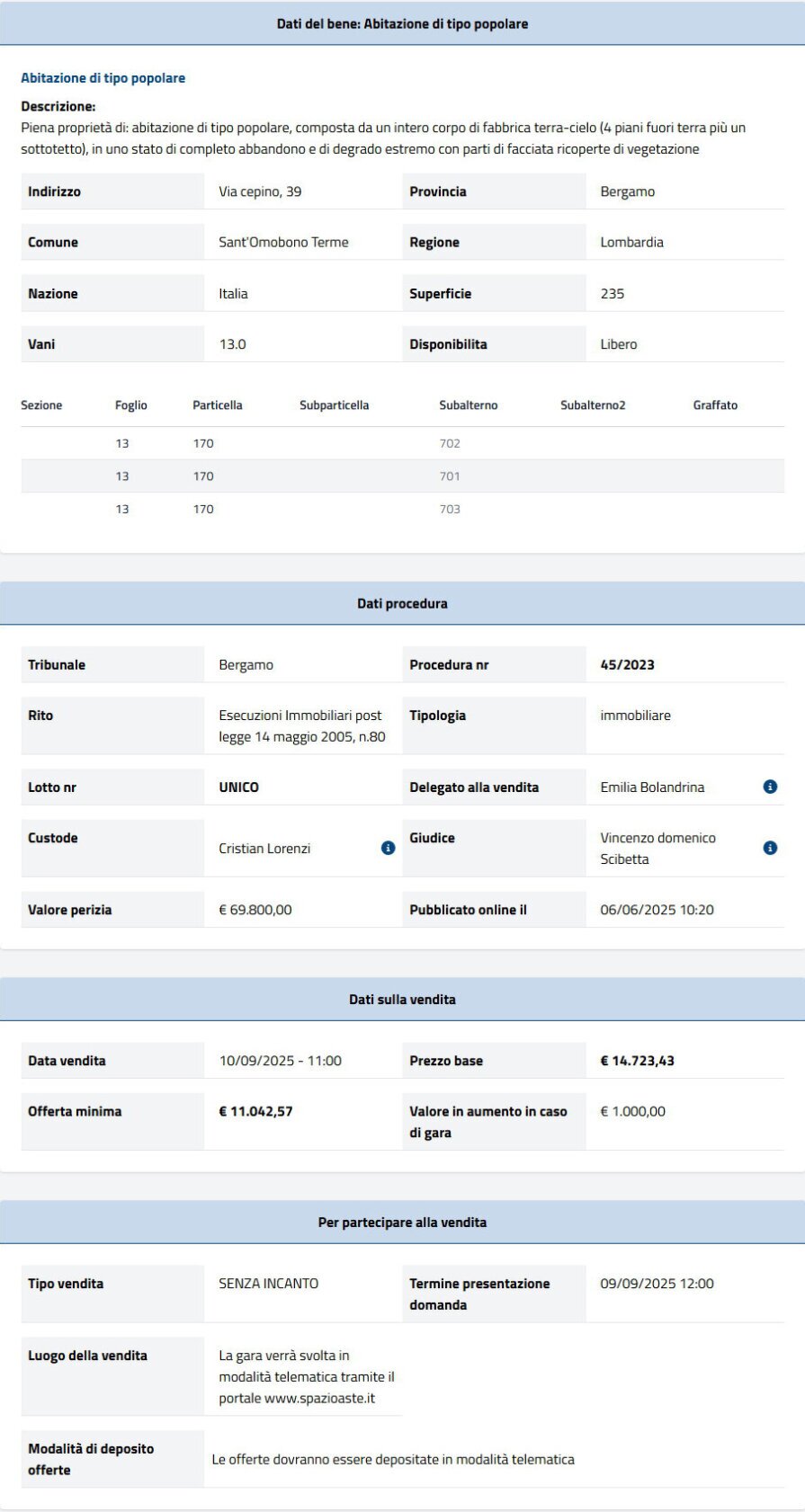Screen dimensions: 805x1512
Task: Select sale date 10/09/2025 - 11:00
Action: point(280,1061)
